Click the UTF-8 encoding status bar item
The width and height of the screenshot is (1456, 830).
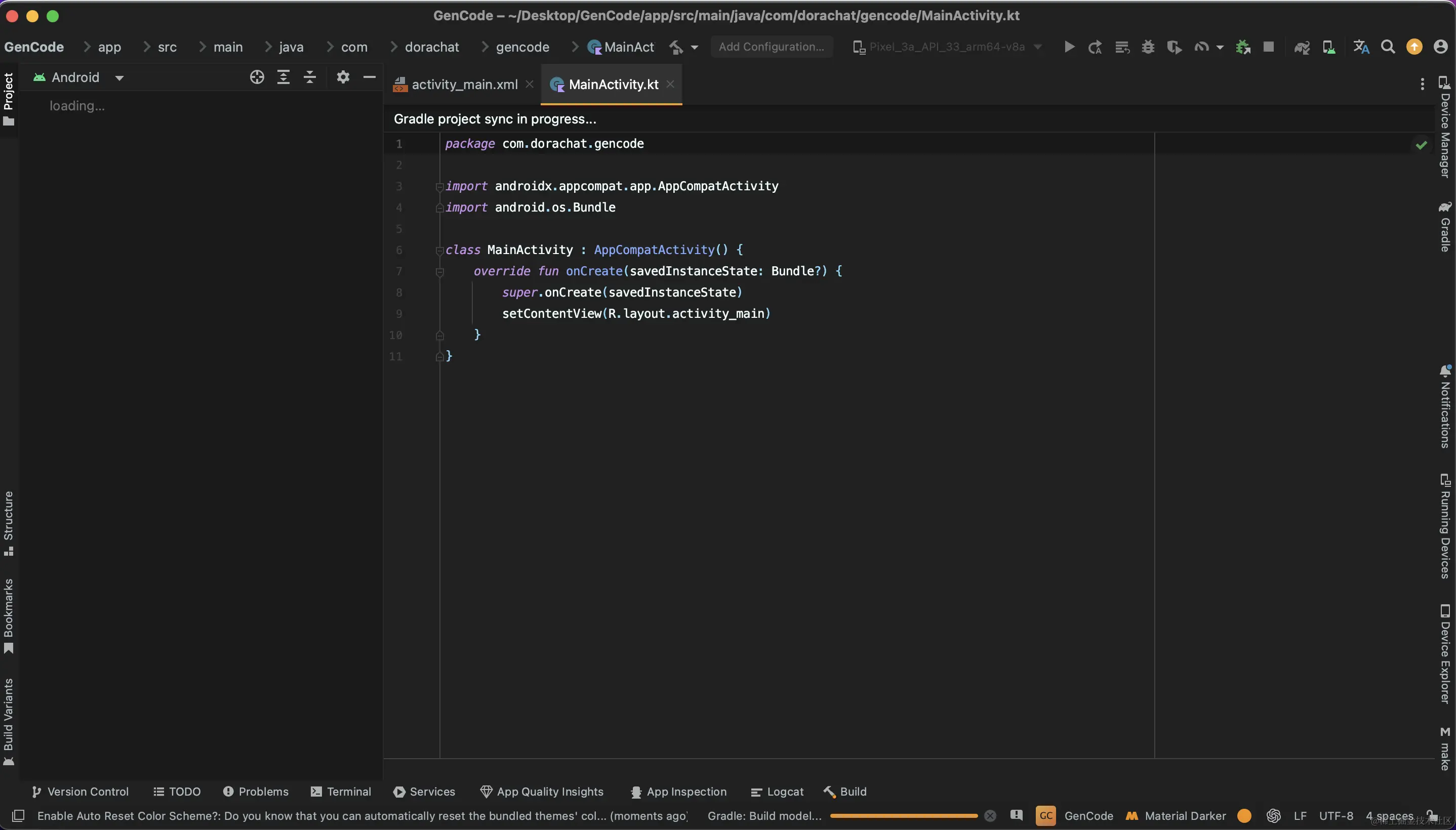pos(1336,816)
